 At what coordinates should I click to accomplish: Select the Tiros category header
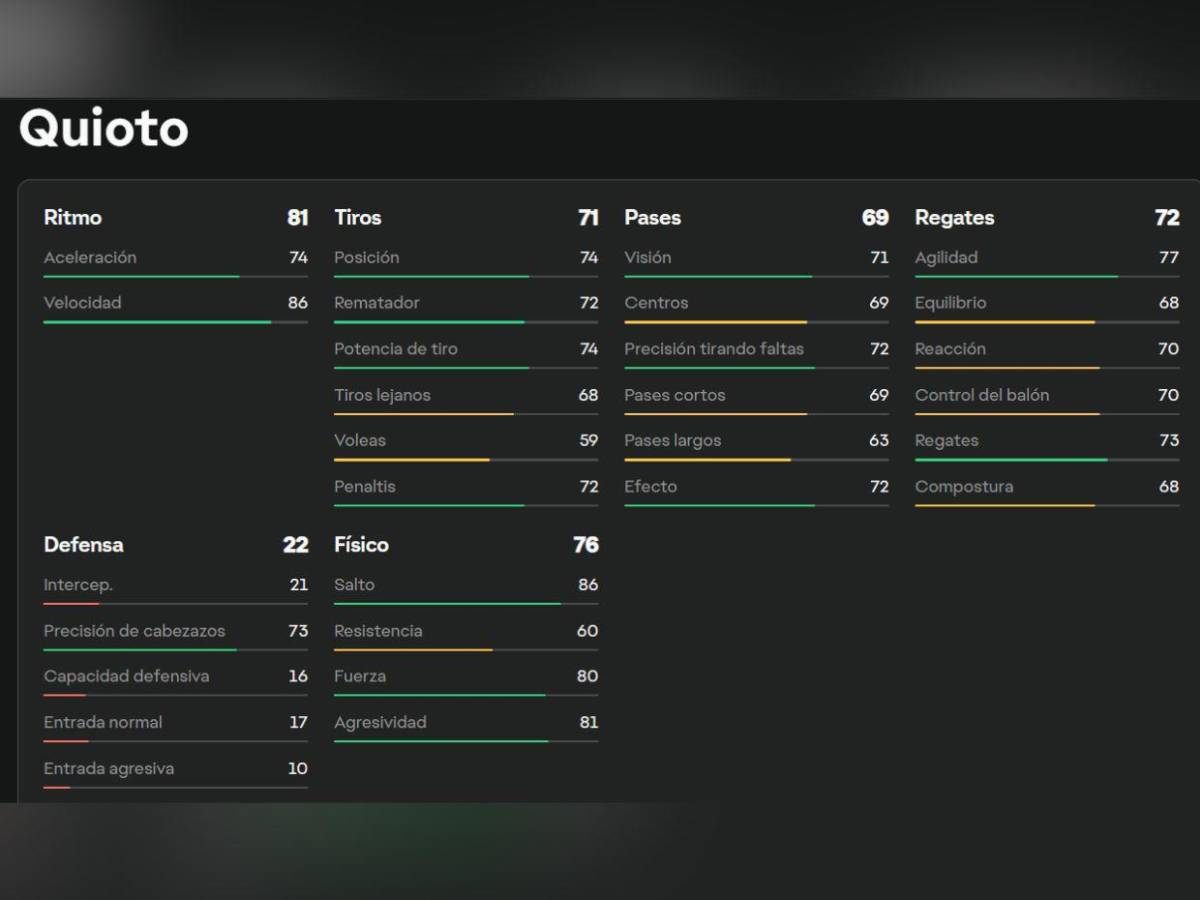click(x=357, y=217)
